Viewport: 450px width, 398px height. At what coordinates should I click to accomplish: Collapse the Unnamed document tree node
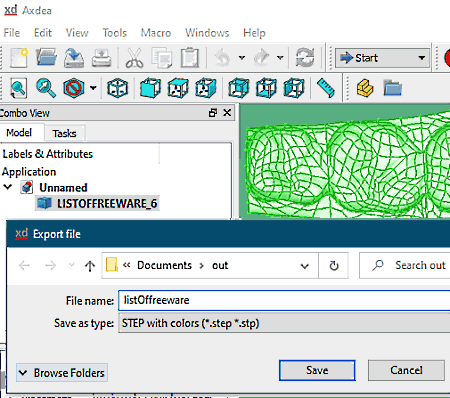(x=8, y=187)
